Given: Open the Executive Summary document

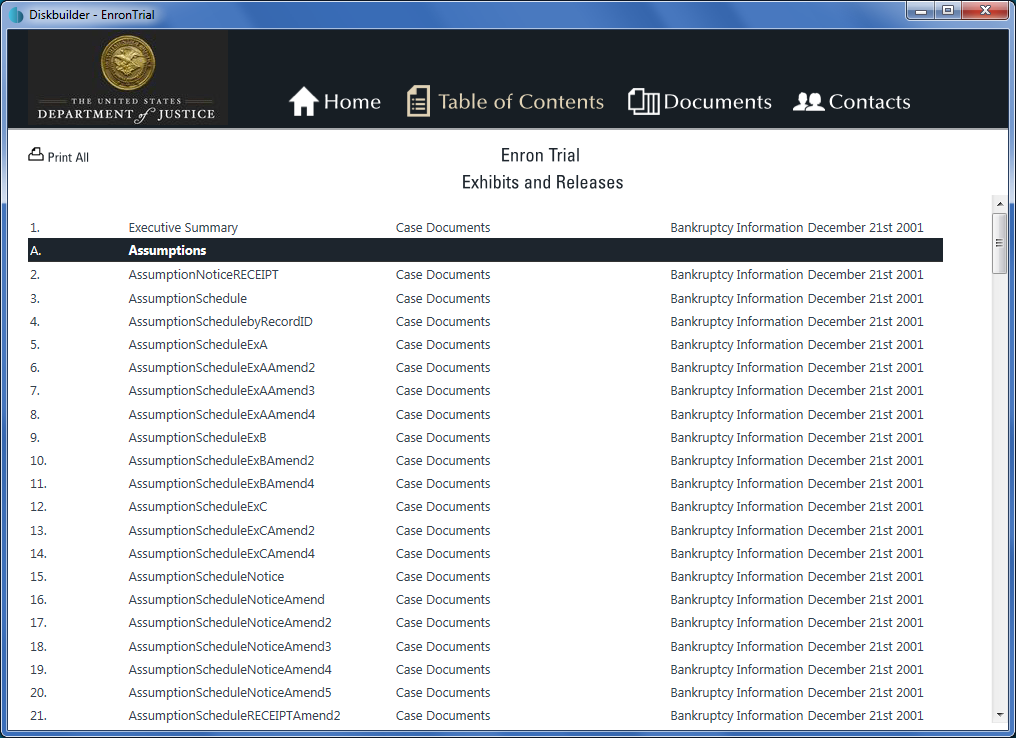Looking at the screenshot, I should coord(183,227).
